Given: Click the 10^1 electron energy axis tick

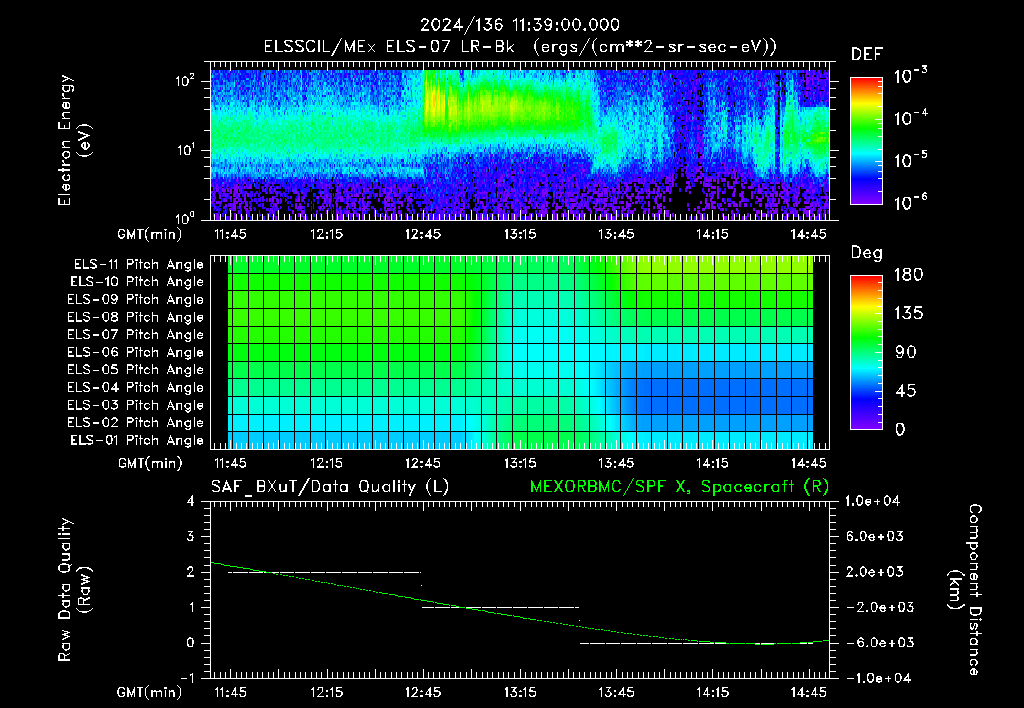Looking at the screenshot, I should [x=185, y=150].
